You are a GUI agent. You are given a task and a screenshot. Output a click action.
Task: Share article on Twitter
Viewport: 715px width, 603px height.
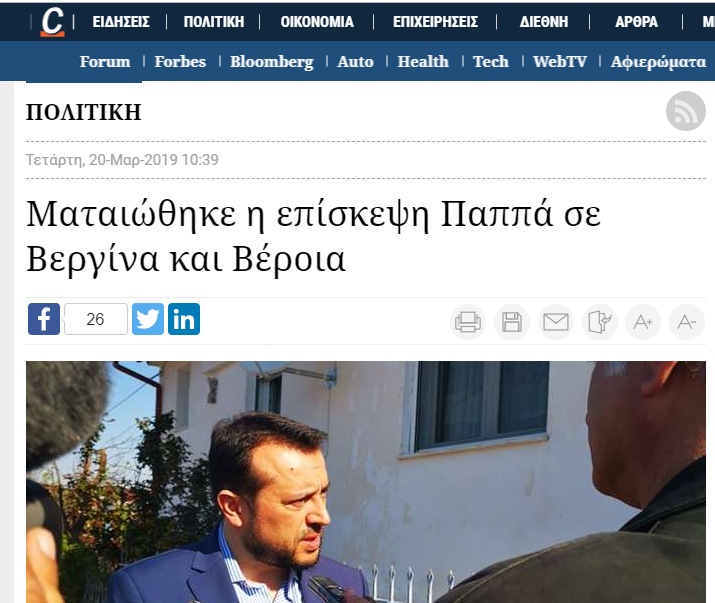pos(148,319)
